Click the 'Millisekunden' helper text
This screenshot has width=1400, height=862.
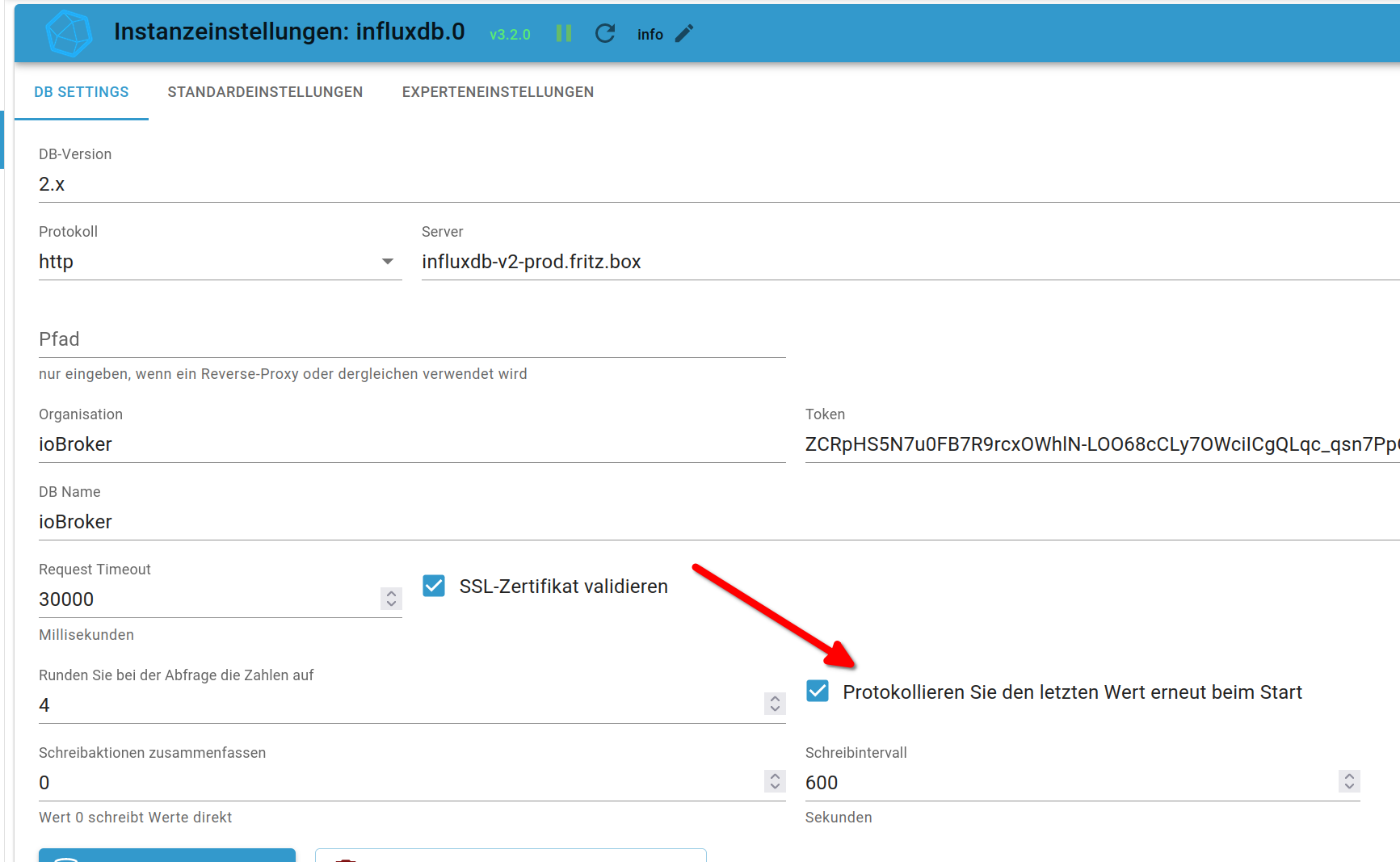86,635
